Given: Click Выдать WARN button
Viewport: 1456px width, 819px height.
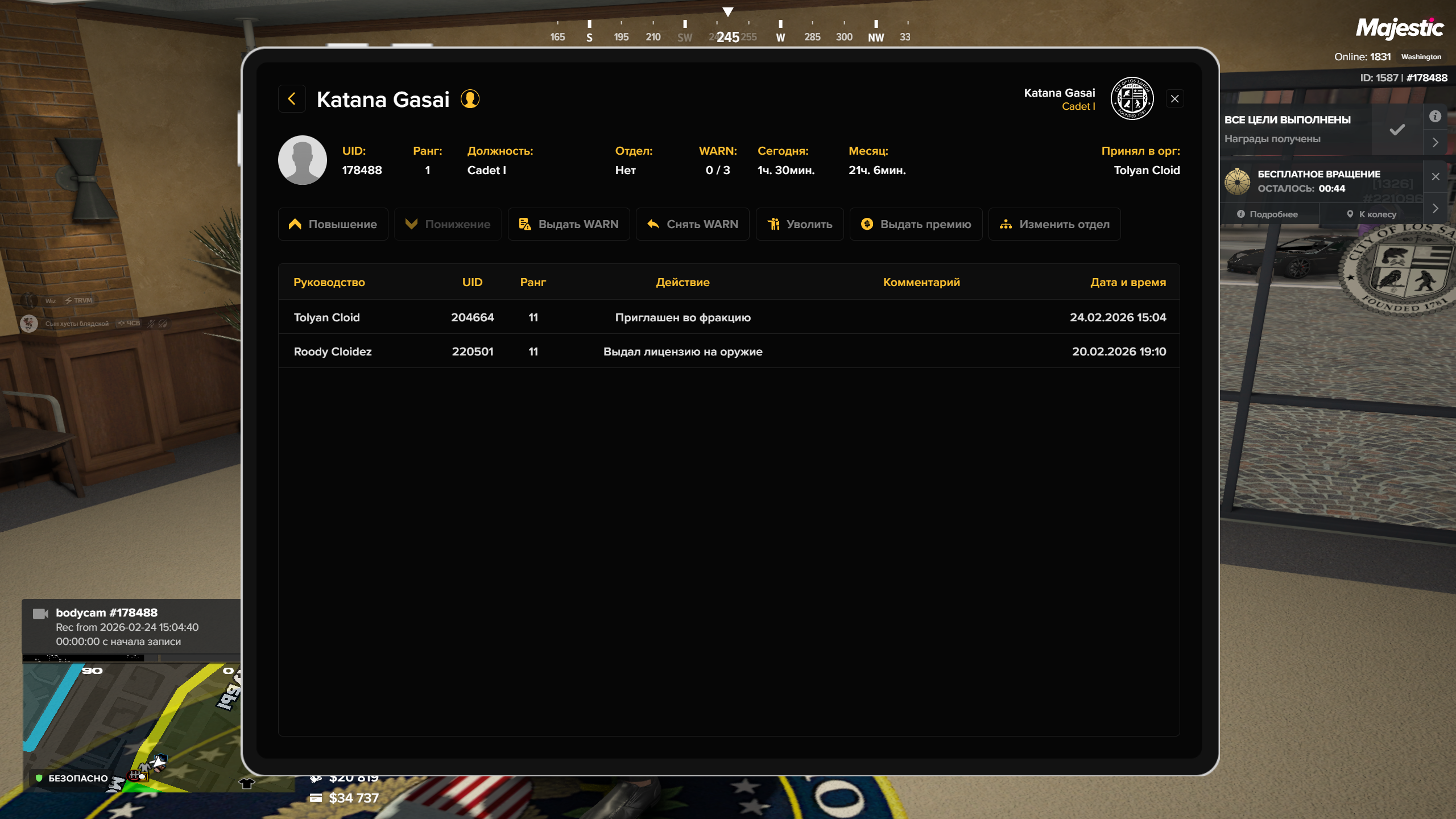Looking at the screenshot, I should [x=569, y=224].
